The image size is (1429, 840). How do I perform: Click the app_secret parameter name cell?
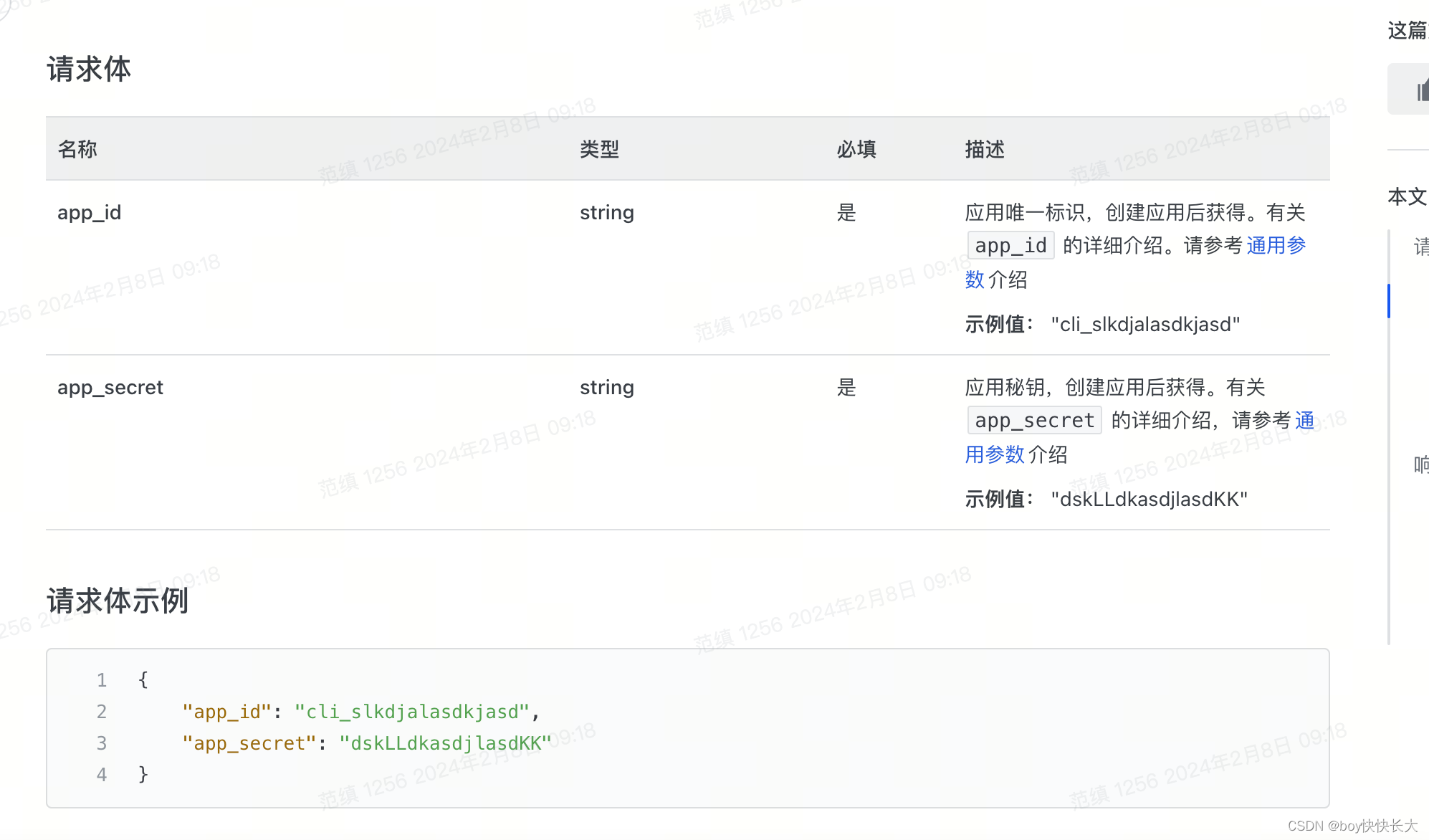tap(110, 387)
